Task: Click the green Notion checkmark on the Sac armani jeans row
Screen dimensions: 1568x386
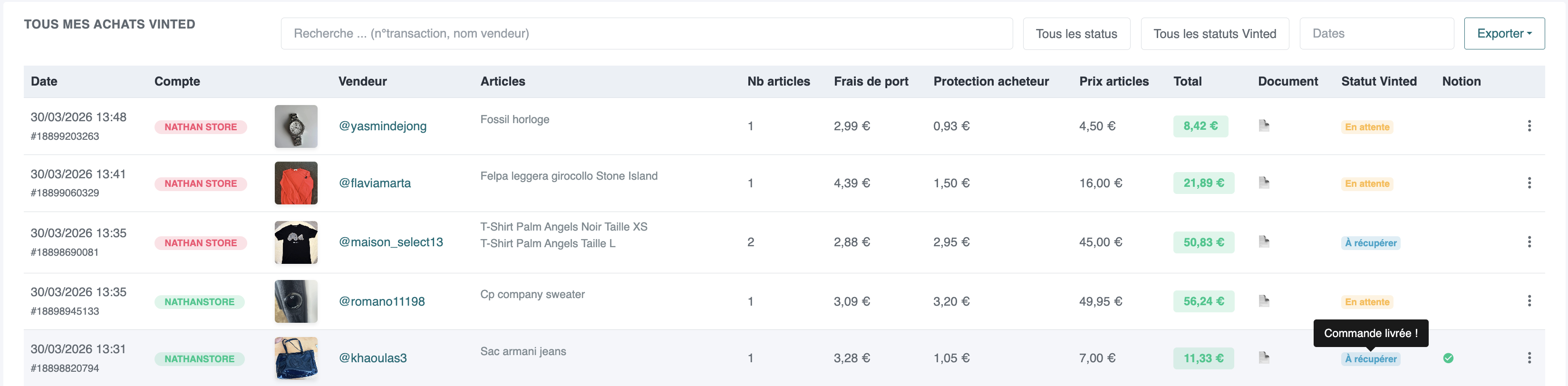Action: 1448,358
